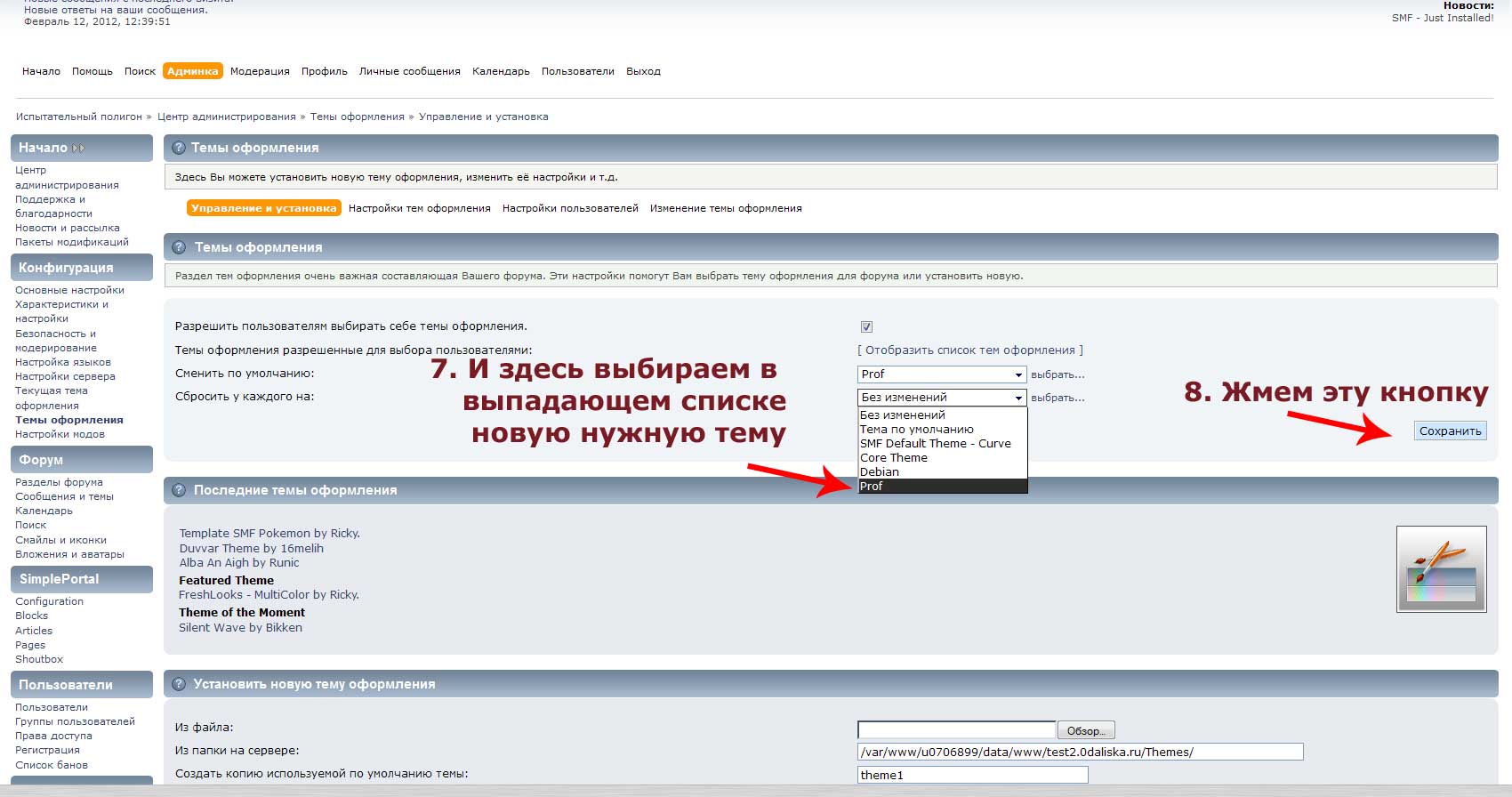Open Профиль menu item
The image size is (1512, 797).
[x=325, y=71]
